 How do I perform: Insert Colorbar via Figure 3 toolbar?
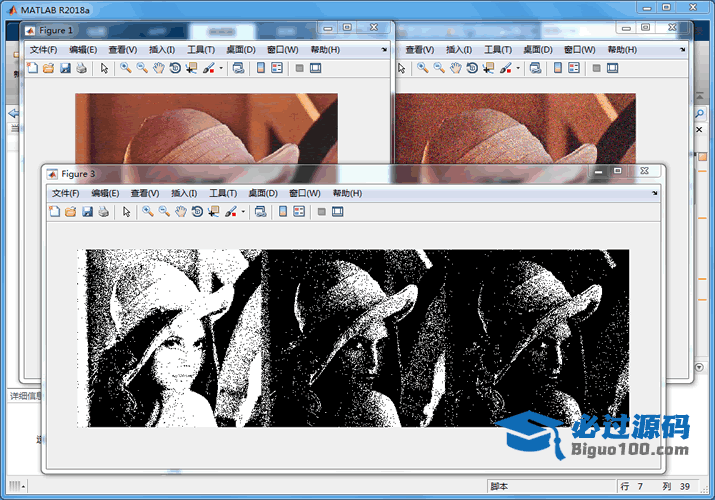(x=283, y=211)
